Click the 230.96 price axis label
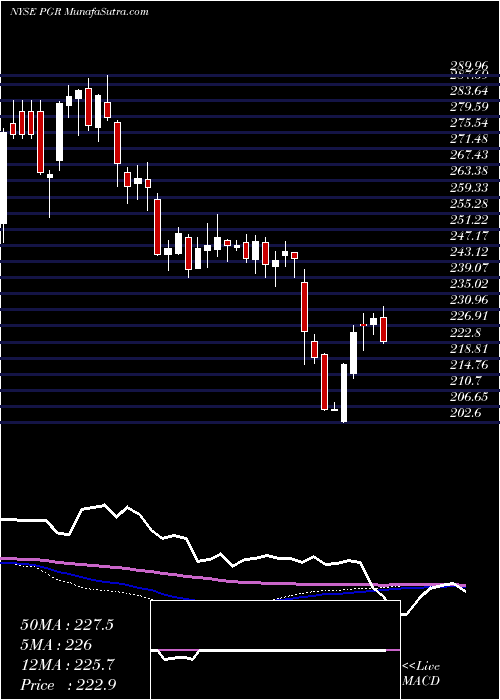The width and height of the screenshot is (500, 700). [x=469, y=300]
